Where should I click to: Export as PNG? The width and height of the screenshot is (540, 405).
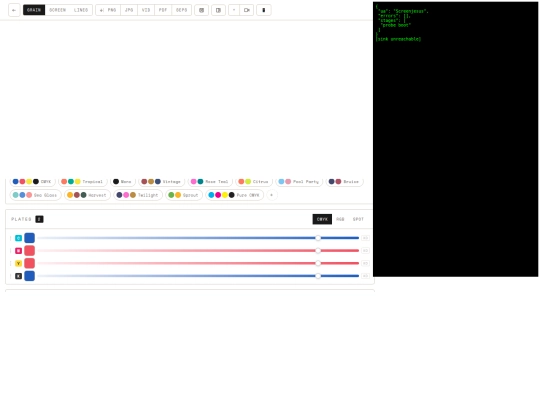[x=108, y=10]
